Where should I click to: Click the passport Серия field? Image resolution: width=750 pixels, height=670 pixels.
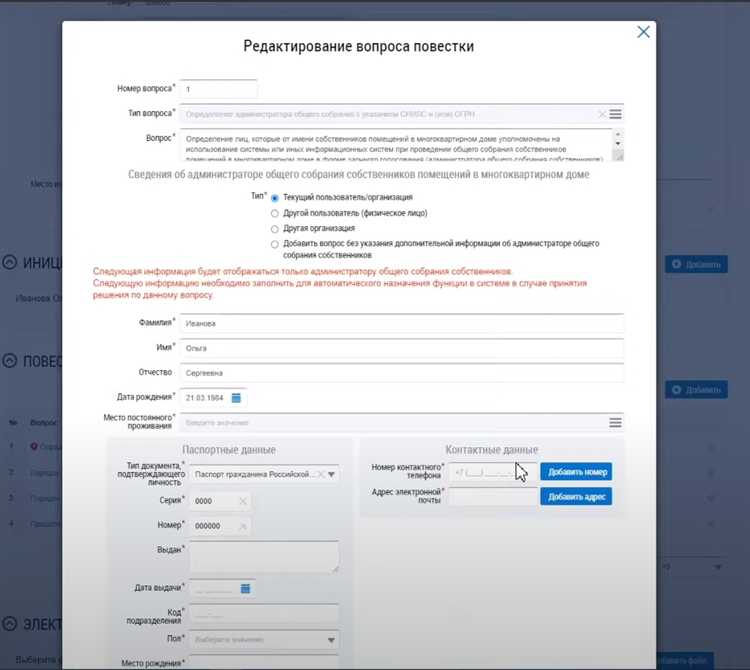(214, 501)
